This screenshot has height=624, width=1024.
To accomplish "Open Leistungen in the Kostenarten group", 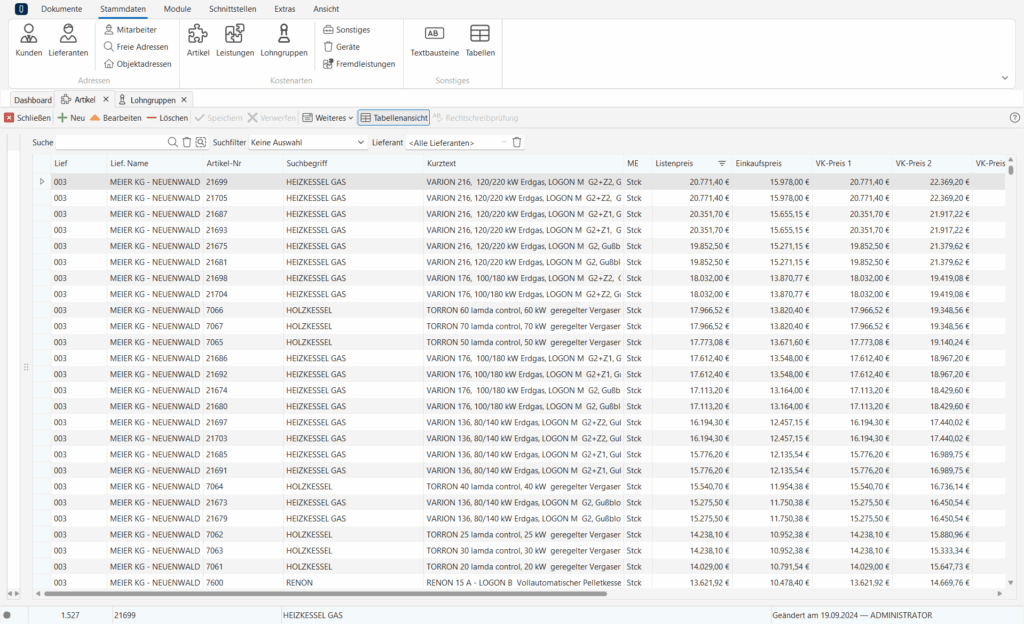I will point(234,40).
